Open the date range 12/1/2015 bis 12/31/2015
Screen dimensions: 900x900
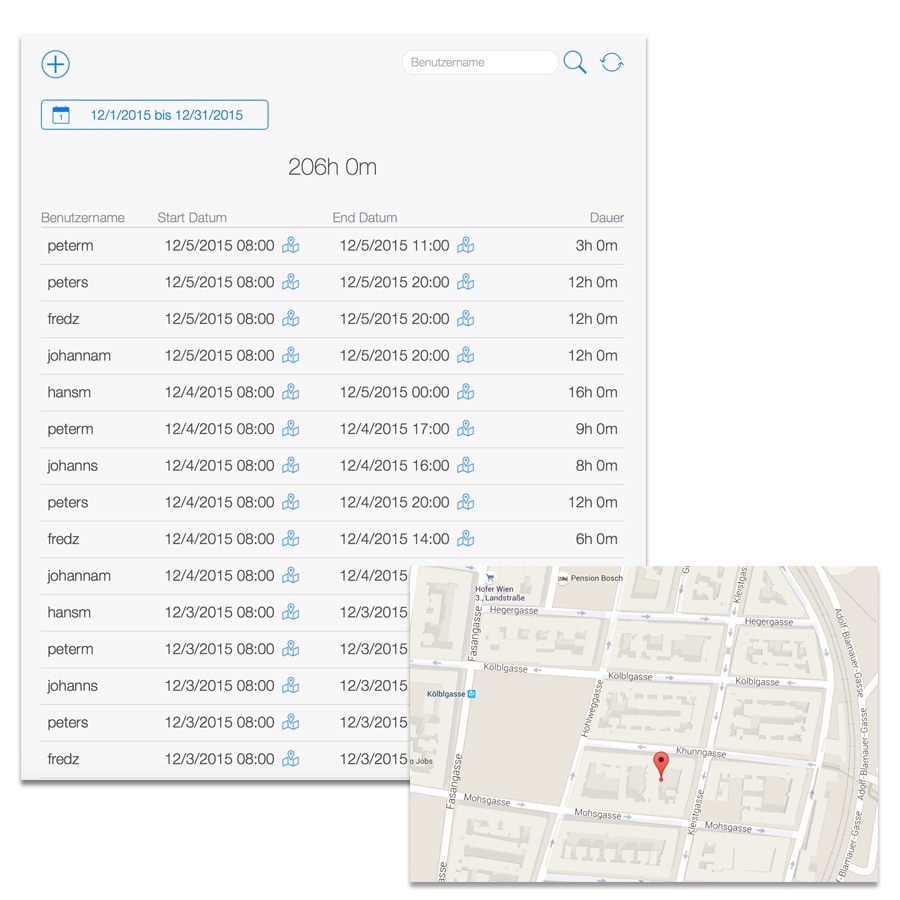(154, 115)
